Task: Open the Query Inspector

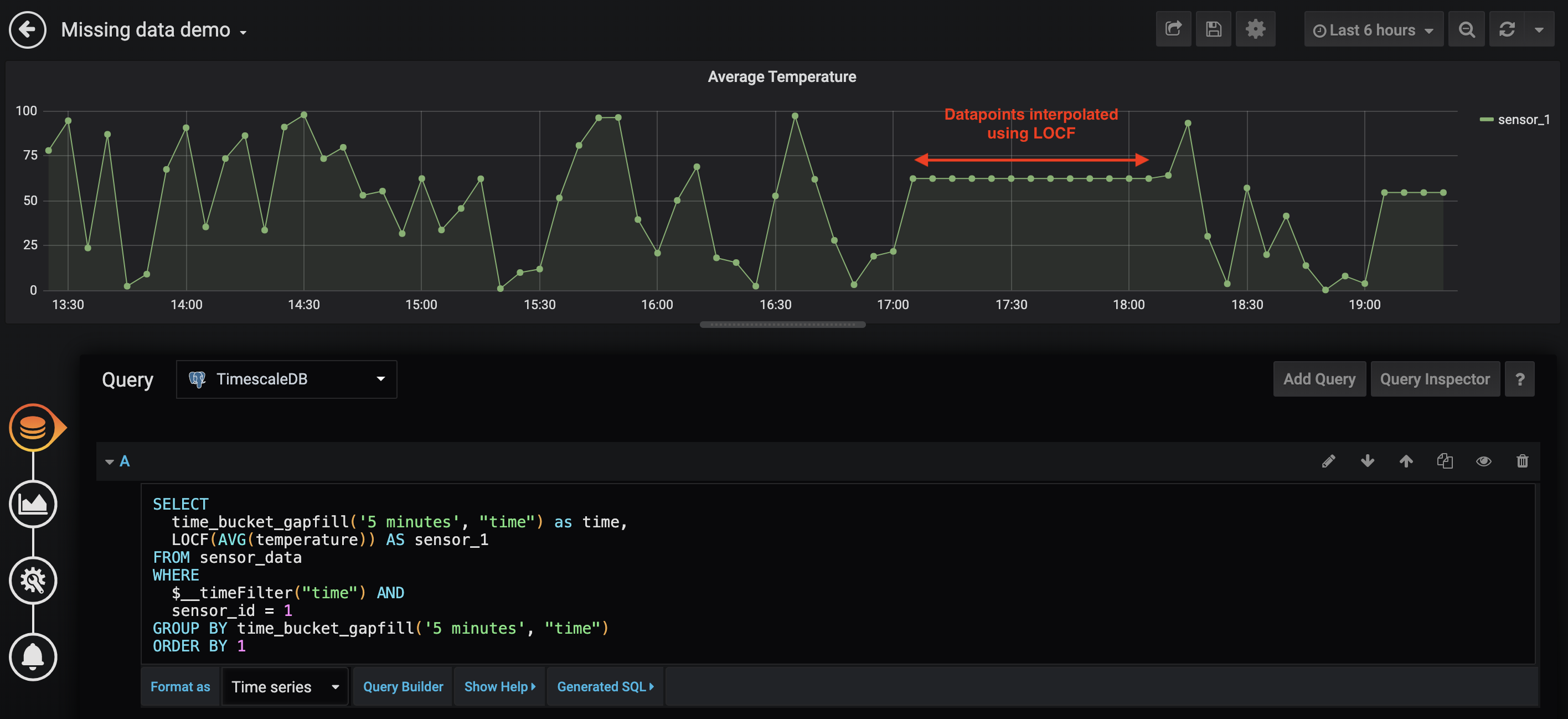Action: pyautogui.click(x=1434, y=379)
